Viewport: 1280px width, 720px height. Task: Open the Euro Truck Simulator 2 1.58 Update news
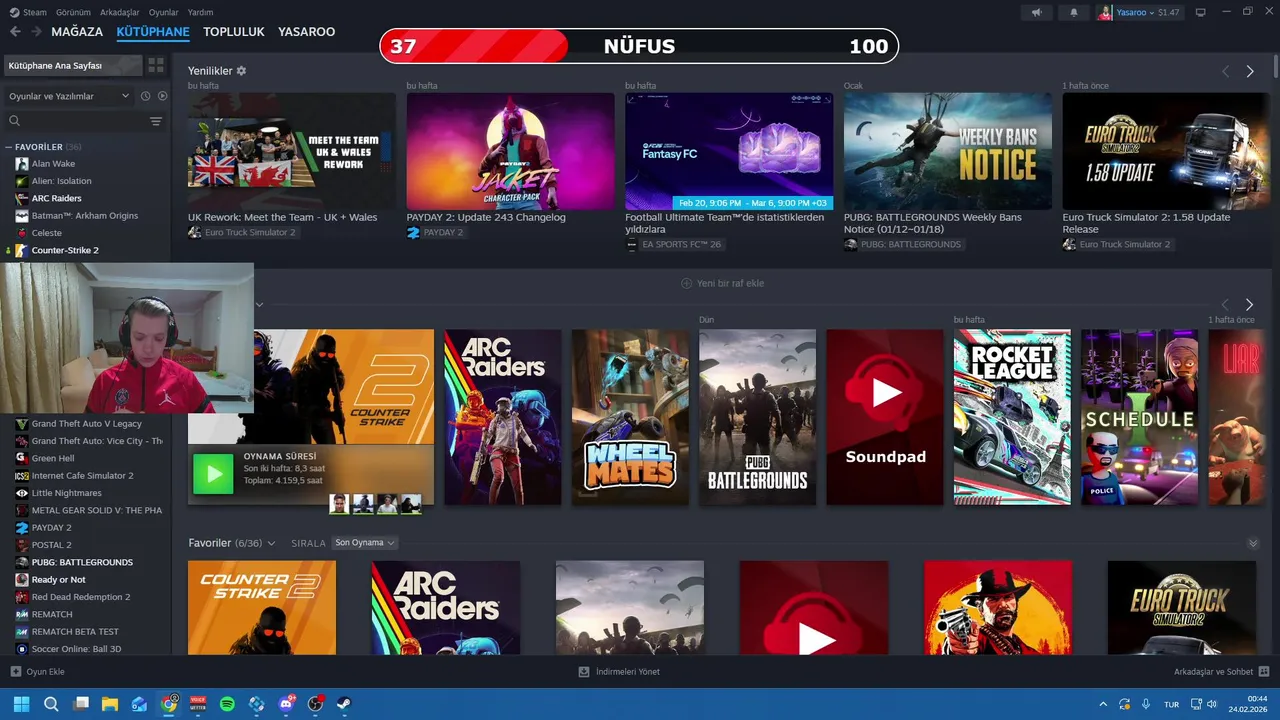pos(1166,151)
